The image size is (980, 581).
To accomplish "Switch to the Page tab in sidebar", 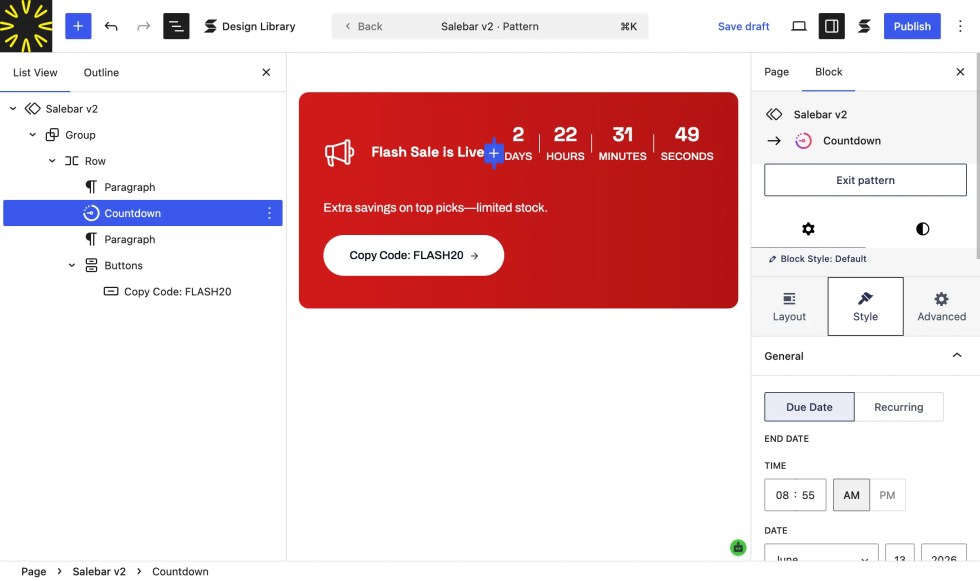I will tap(776, 72).
